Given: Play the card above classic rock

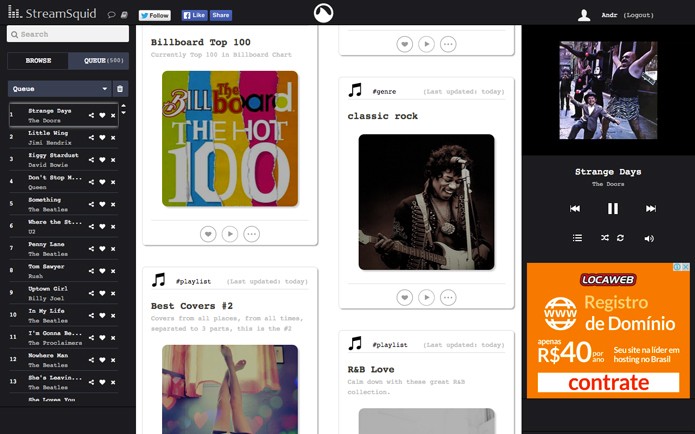Looking at the screenshot, I should click(426, 44).
